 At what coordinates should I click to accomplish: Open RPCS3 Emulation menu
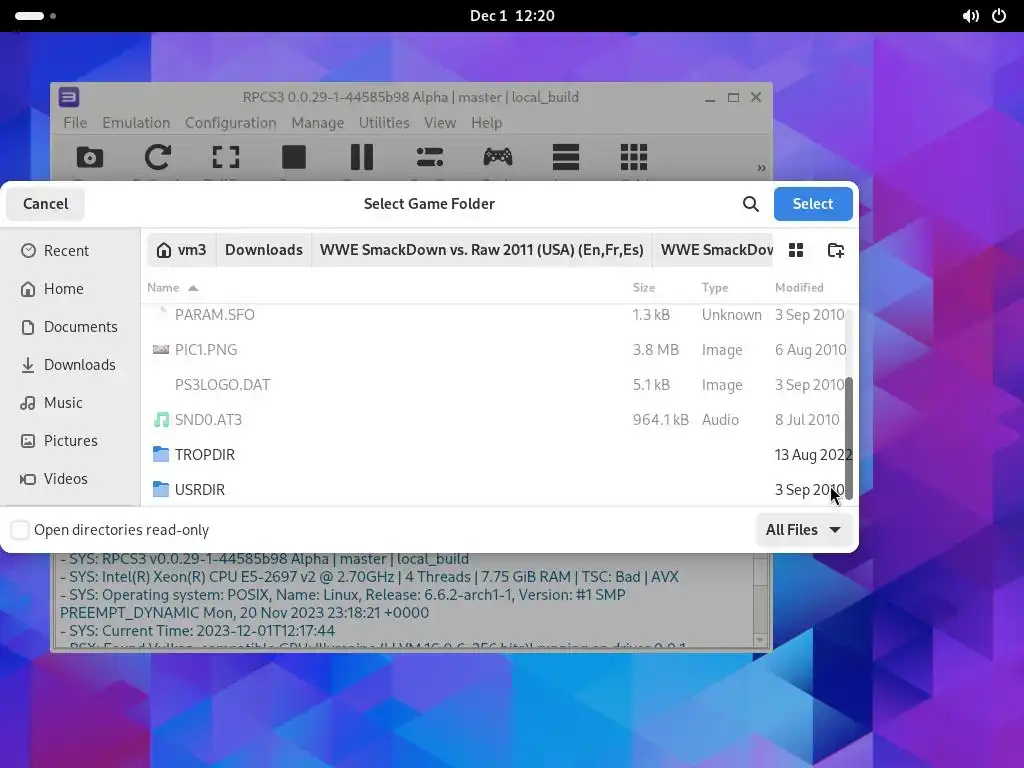pyautogui.click(x=136, y=123)
